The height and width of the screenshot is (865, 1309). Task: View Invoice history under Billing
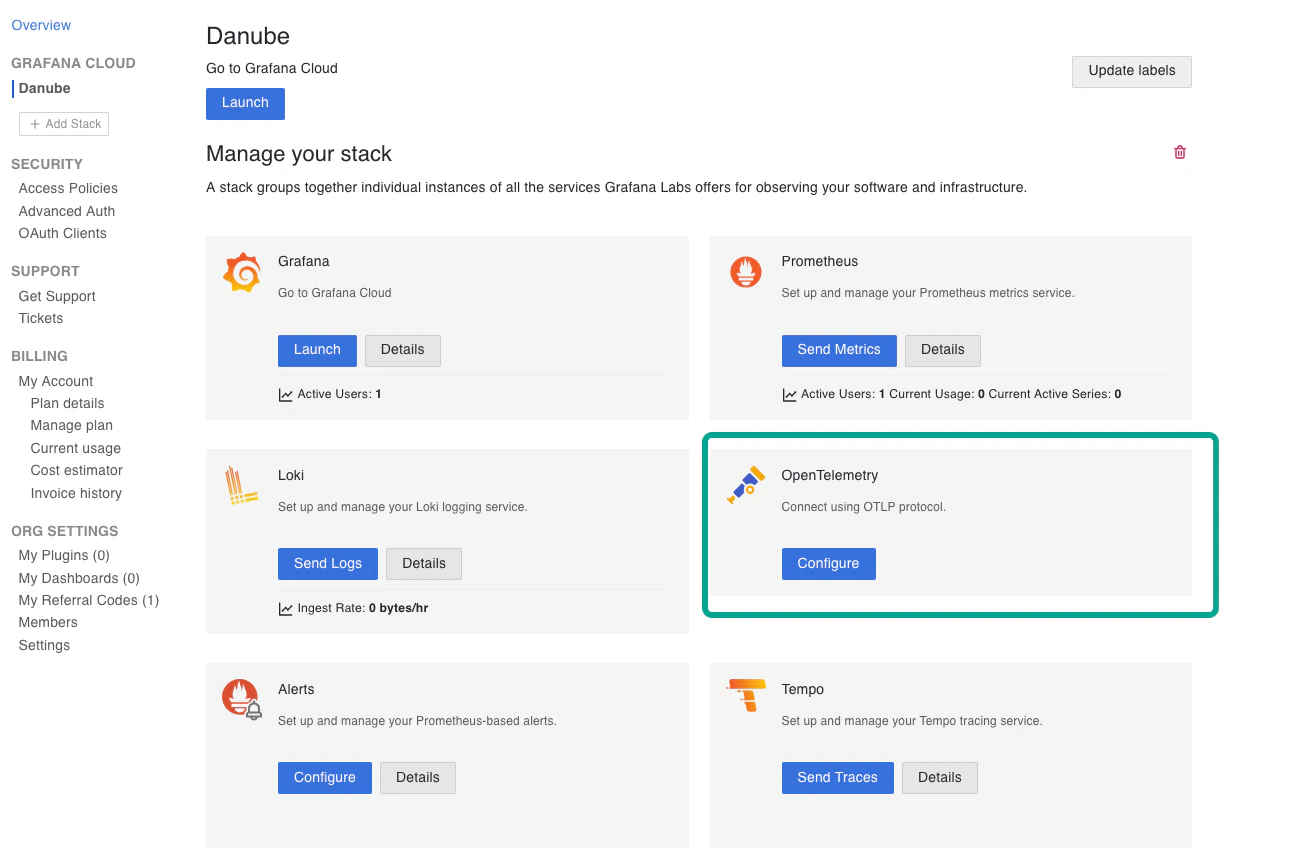point(76,492)
